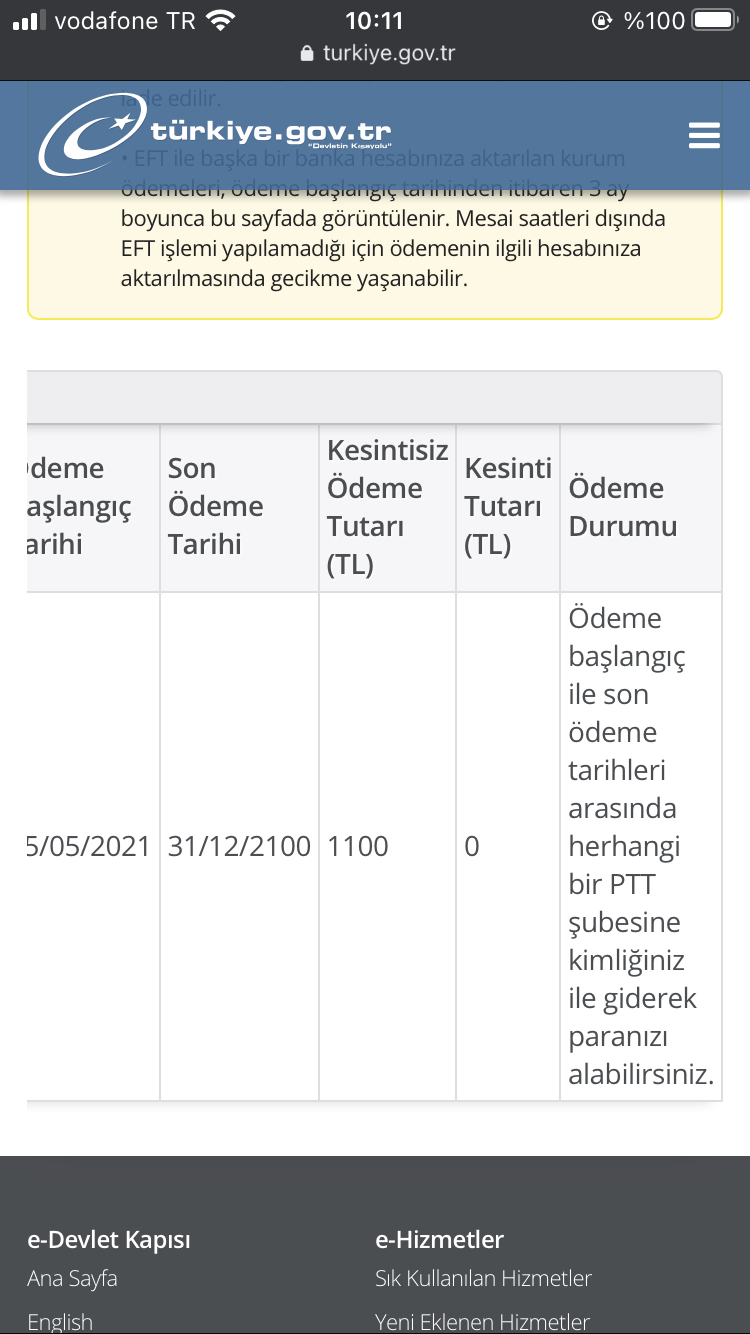
Task: Tap the padlock icon beside the URL
Action: (307, 54)
